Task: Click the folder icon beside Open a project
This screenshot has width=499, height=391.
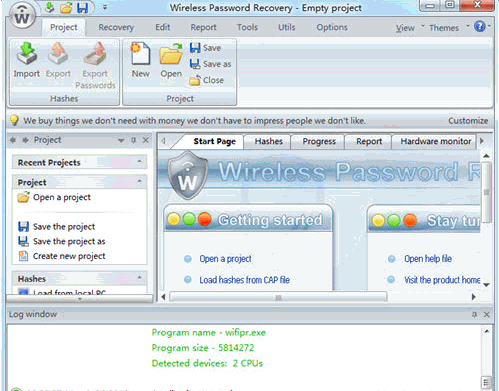Action: tap(23, 197)
